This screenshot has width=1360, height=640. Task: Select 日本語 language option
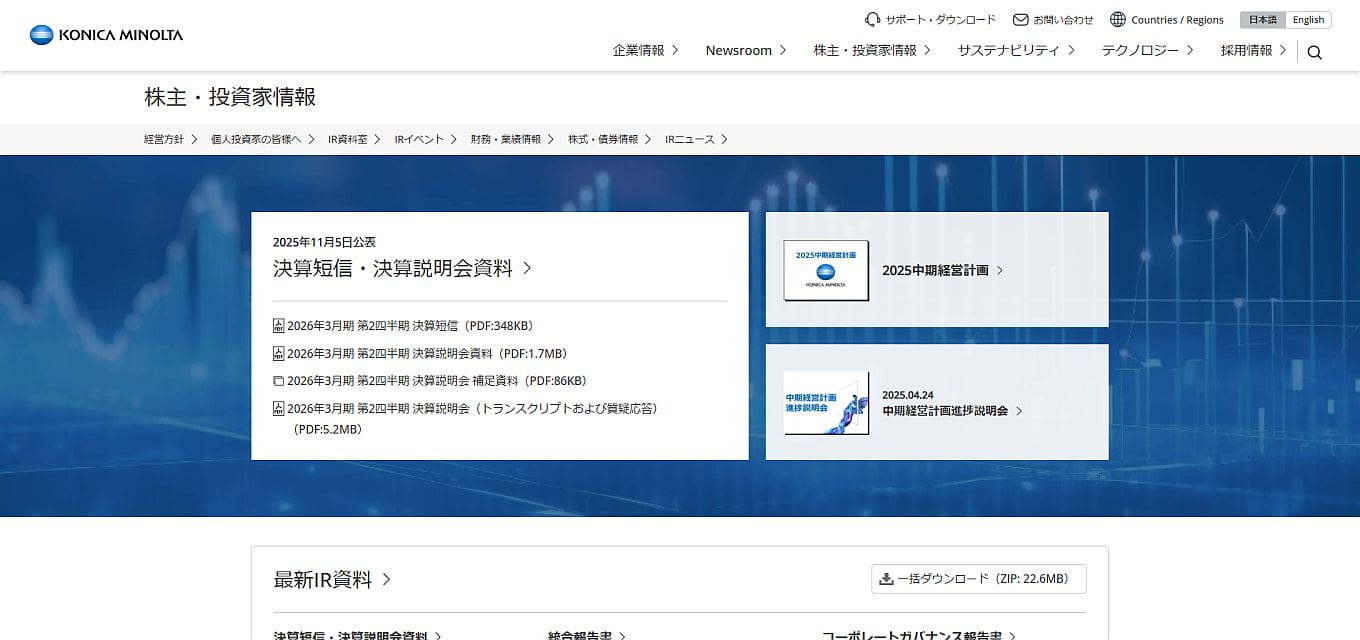pyautogui.click(x=1262, y=20)
